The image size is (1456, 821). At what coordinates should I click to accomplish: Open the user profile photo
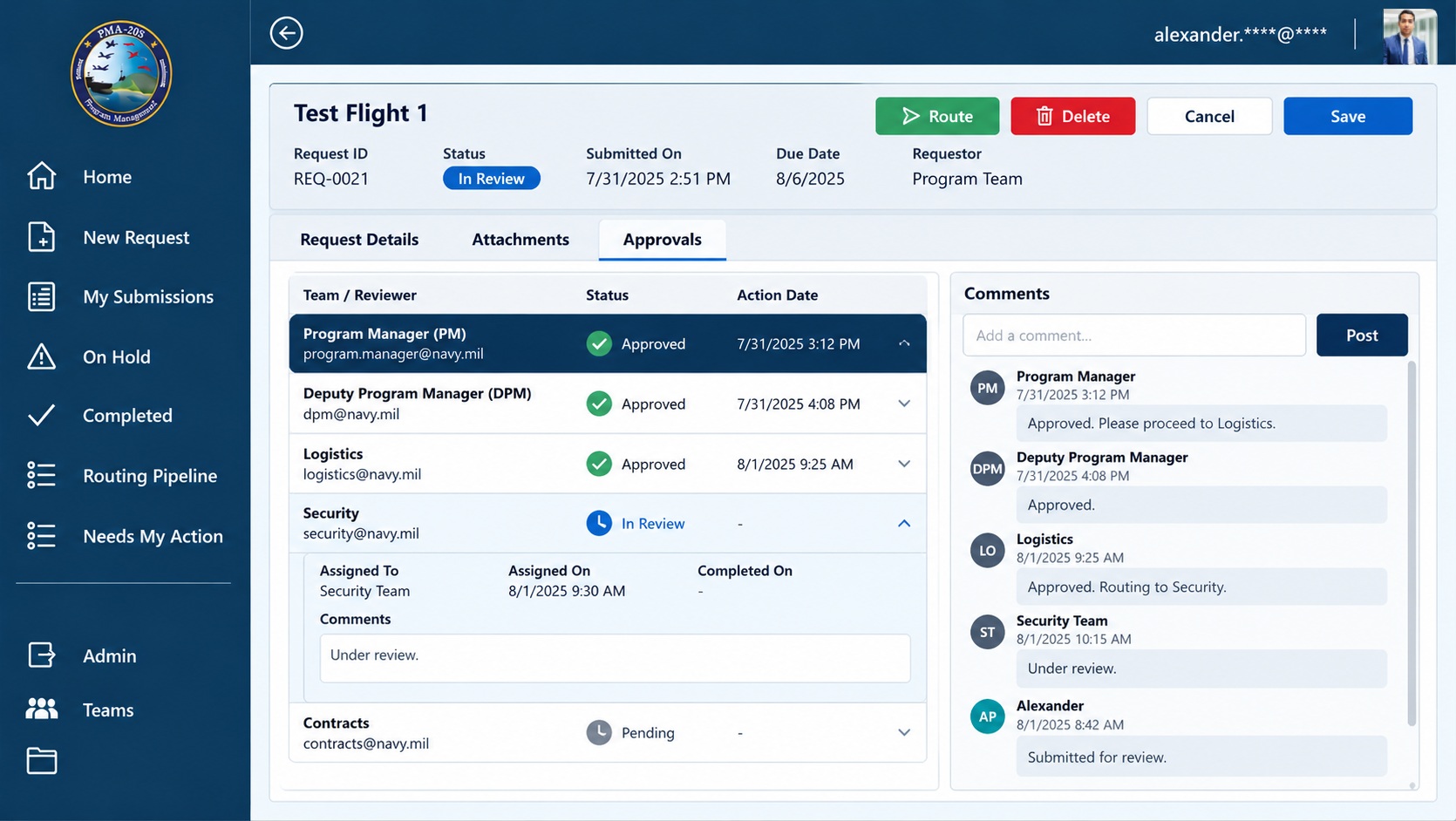(1410, 36)
